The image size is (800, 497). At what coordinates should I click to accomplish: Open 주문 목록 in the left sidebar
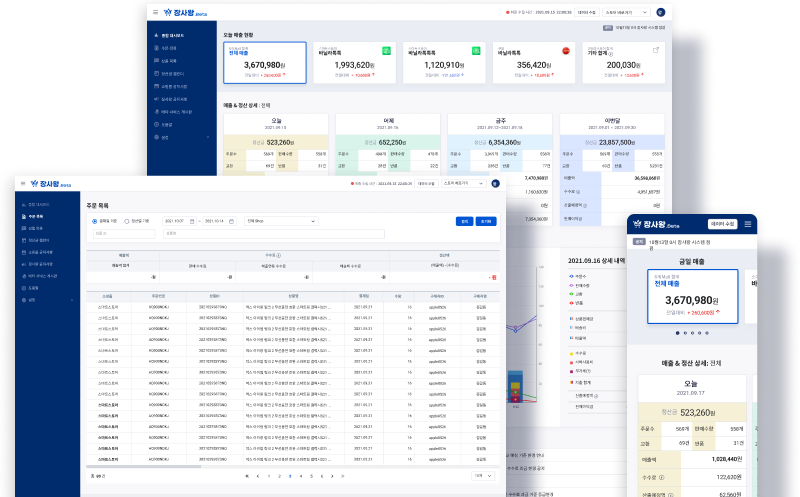point(35,215)
